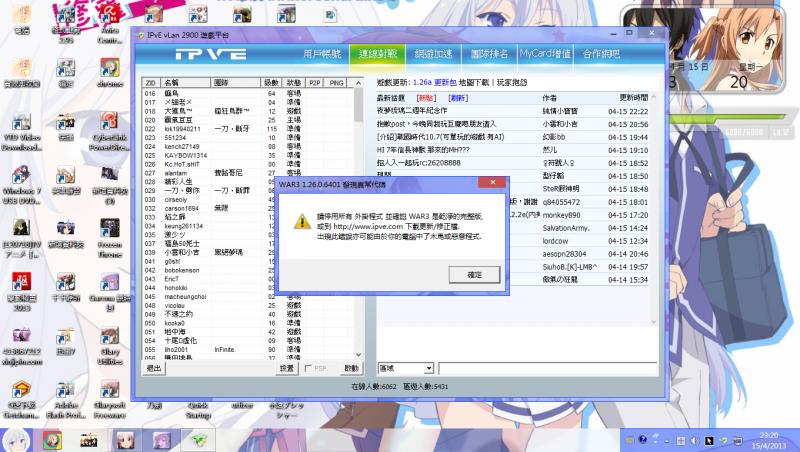Click the 設置 button
Image resolution: width=800 pixels, height=452 pixels.
(x=287, y=368)
